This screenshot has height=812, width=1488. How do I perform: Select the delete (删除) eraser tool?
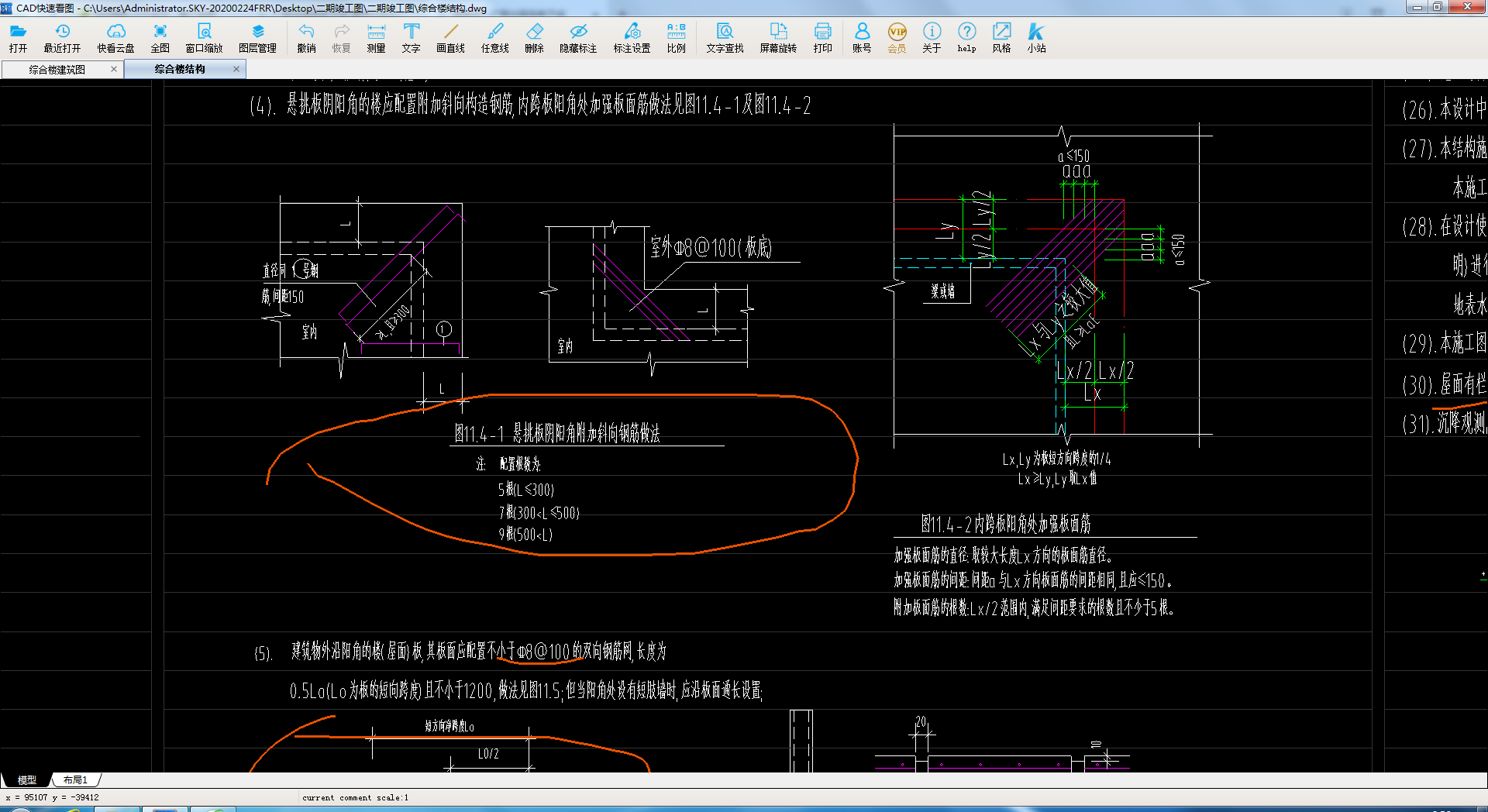coord(534,37)
